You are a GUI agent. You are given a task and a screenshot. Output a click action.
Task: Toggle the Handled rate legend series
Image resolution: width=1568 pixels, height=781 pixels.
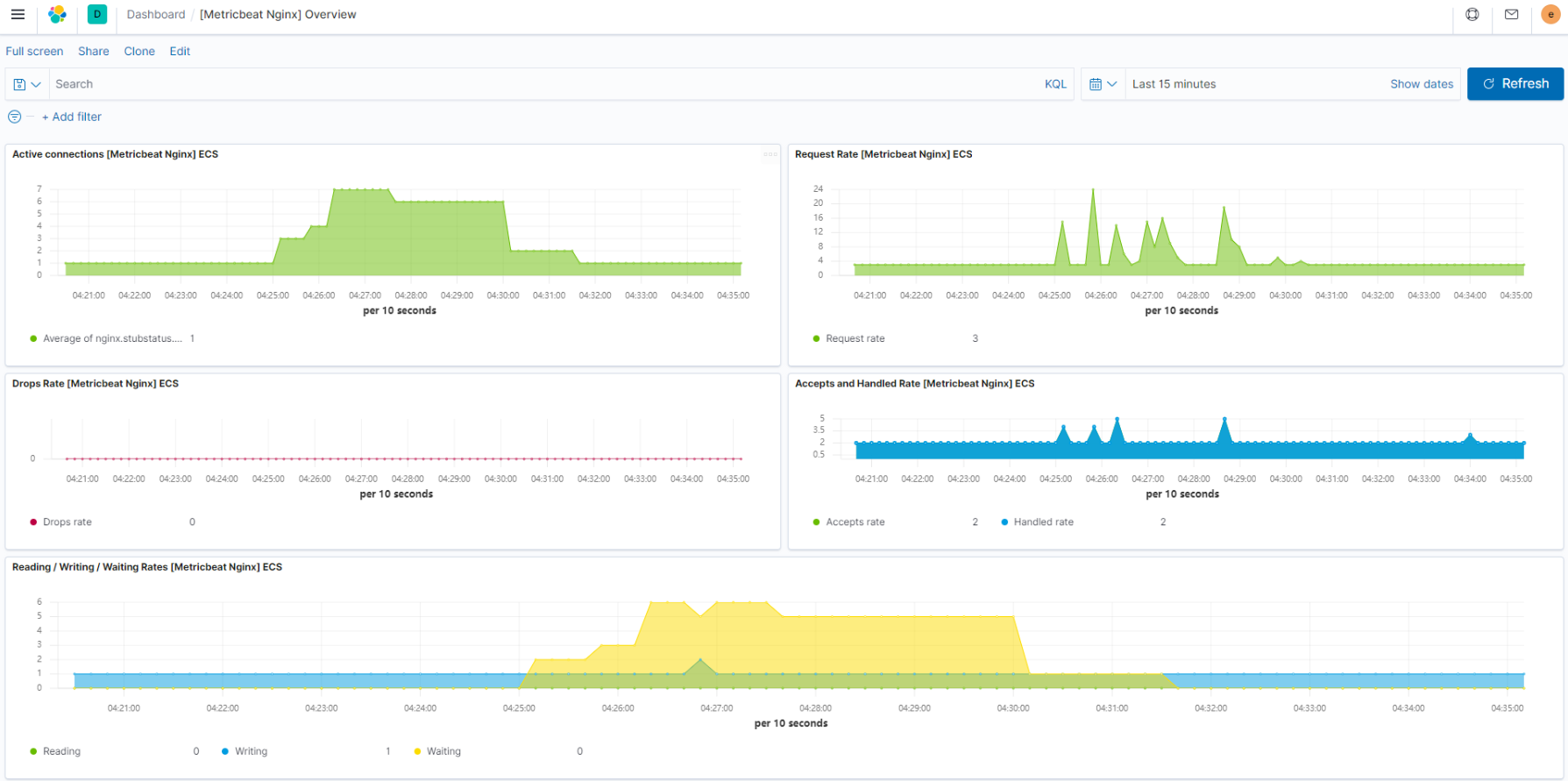pos(1037,522)
